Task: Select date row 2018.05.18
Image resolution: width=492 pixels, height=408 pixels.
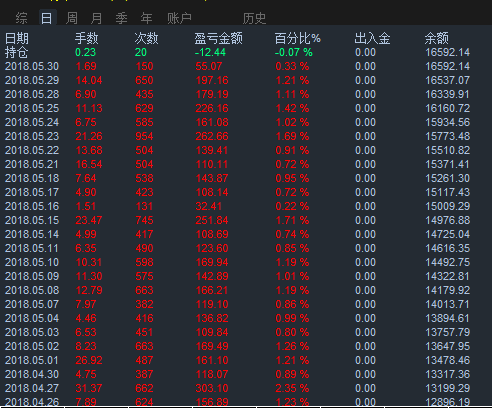Action: (32, 178)
